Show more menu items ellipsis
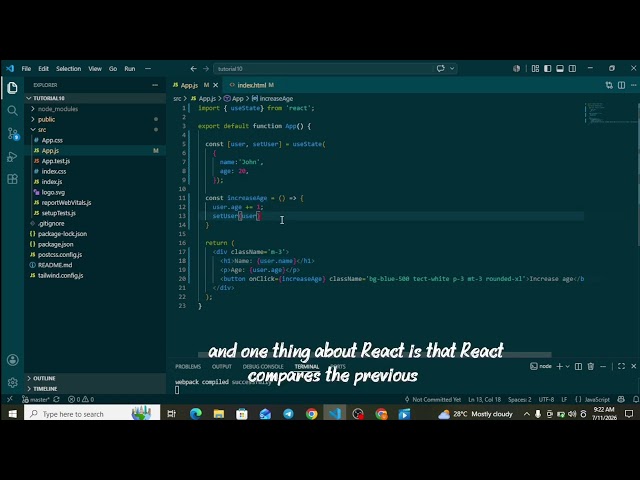This screenshot has width=640, height=480. [148, 69]
